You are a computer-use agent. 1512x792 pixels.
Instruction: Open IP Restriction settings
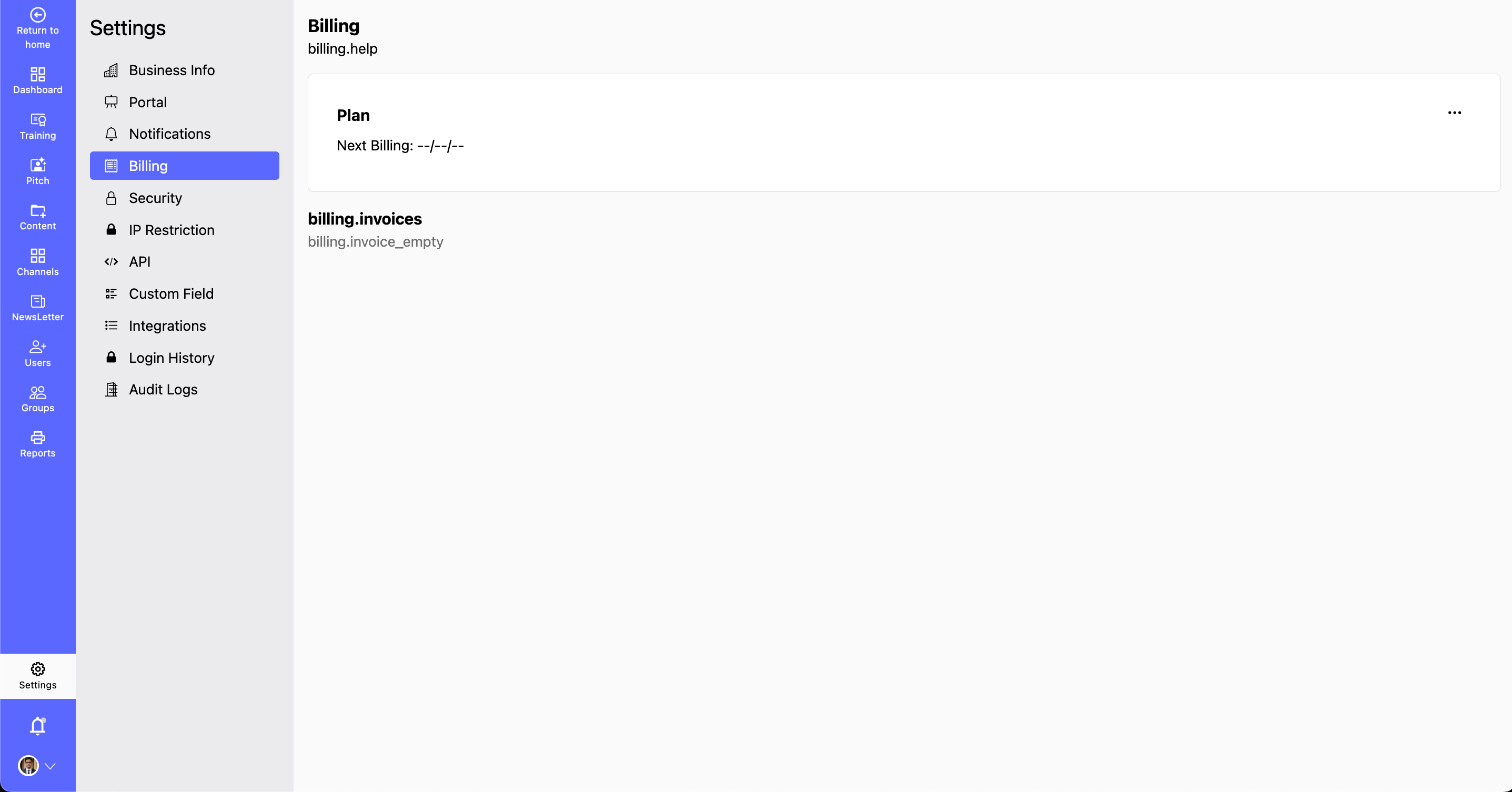coord(172,230)
